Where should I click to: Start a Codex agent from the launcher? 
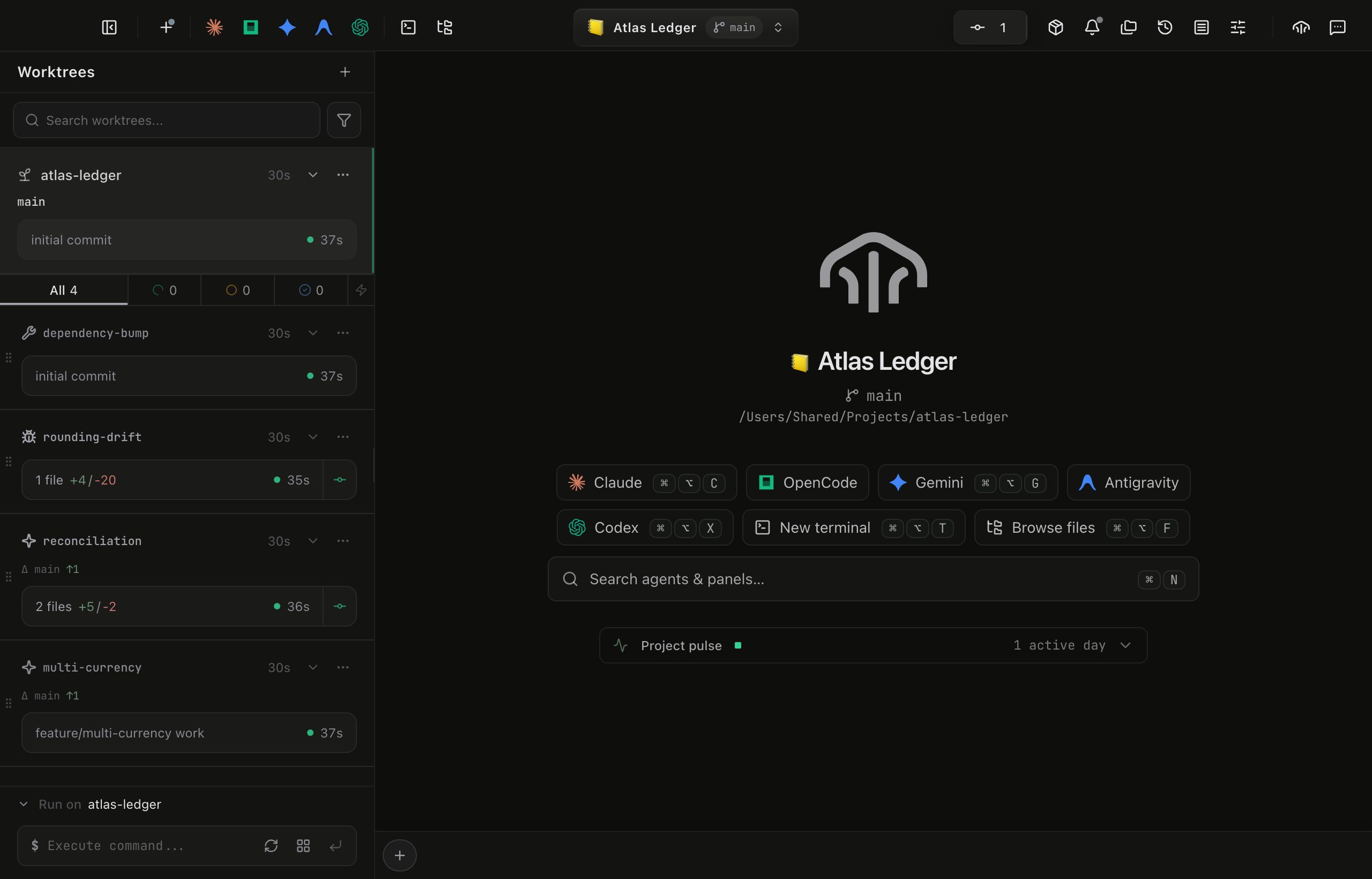pos(645,527)
